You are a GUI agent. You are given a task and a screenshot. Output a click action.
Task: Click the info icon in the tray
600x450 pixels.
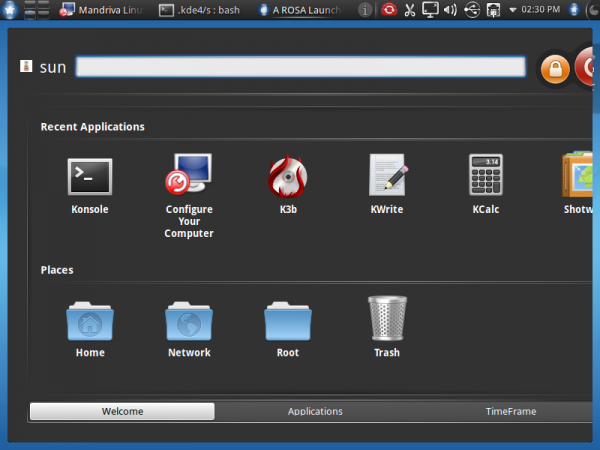click(x=365, y=10)
